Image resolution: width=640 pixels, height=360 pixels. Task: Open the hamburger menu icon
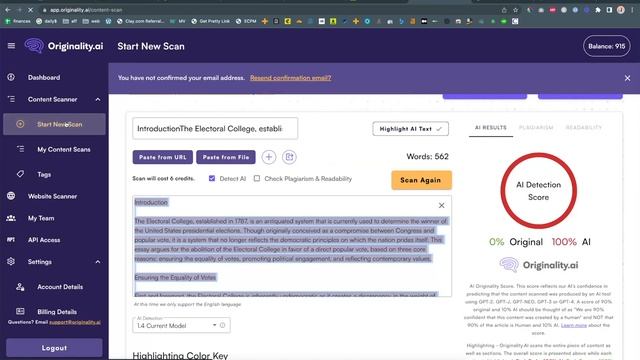[11, 46]
